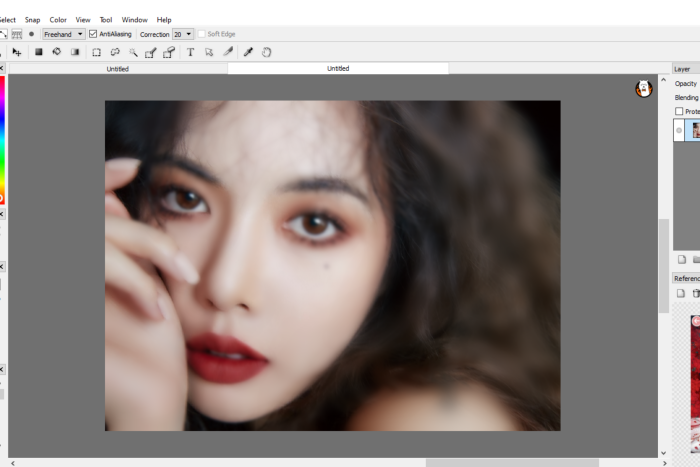Viewport: 700px width, 467px height.
Task: Select the Operation arrow tool
Action: (x=209, y=52)
